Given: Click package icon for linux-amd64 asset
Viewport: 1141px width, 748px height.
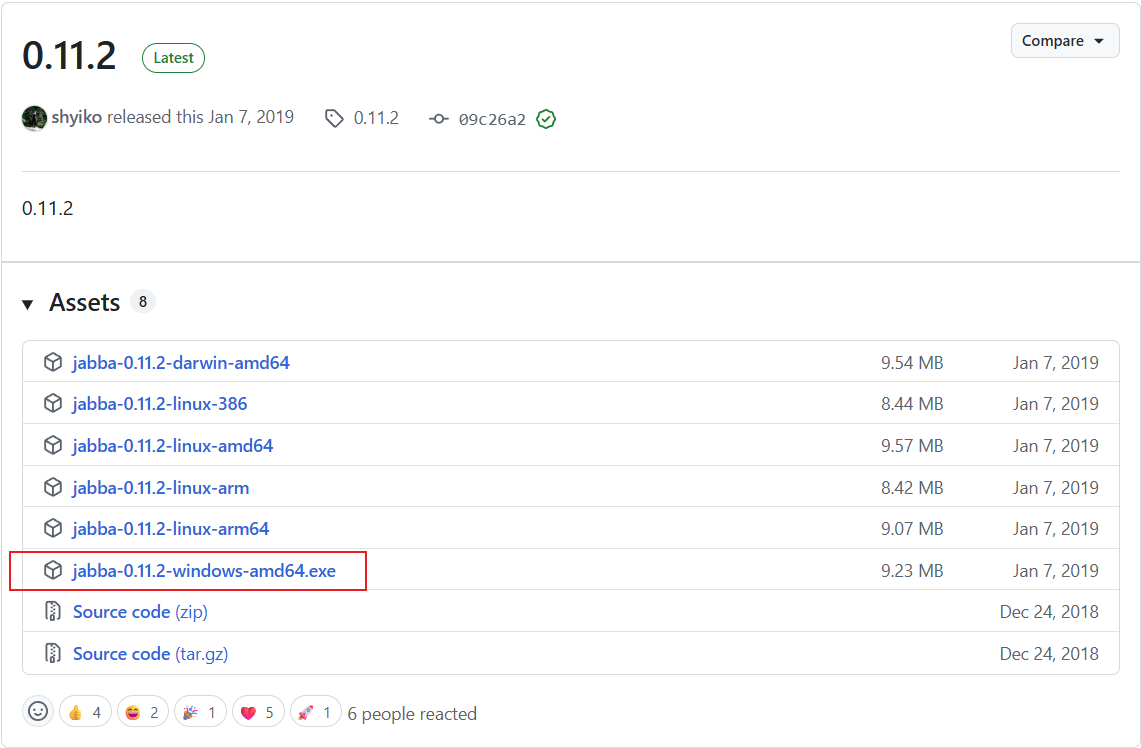Looking at the screenshot, I should (x=53, y=445).
